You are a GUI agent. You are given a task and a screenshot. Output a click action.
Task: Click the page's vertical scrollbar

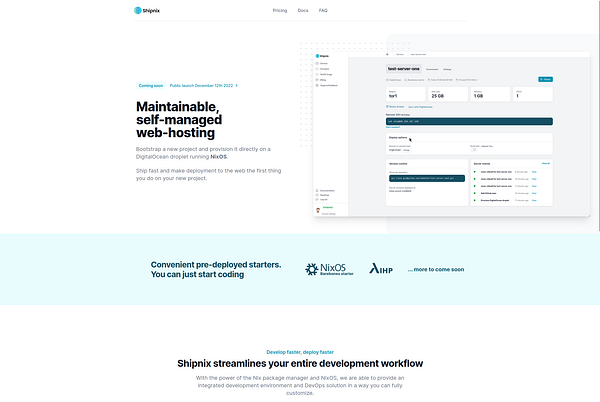coord(599,115)
